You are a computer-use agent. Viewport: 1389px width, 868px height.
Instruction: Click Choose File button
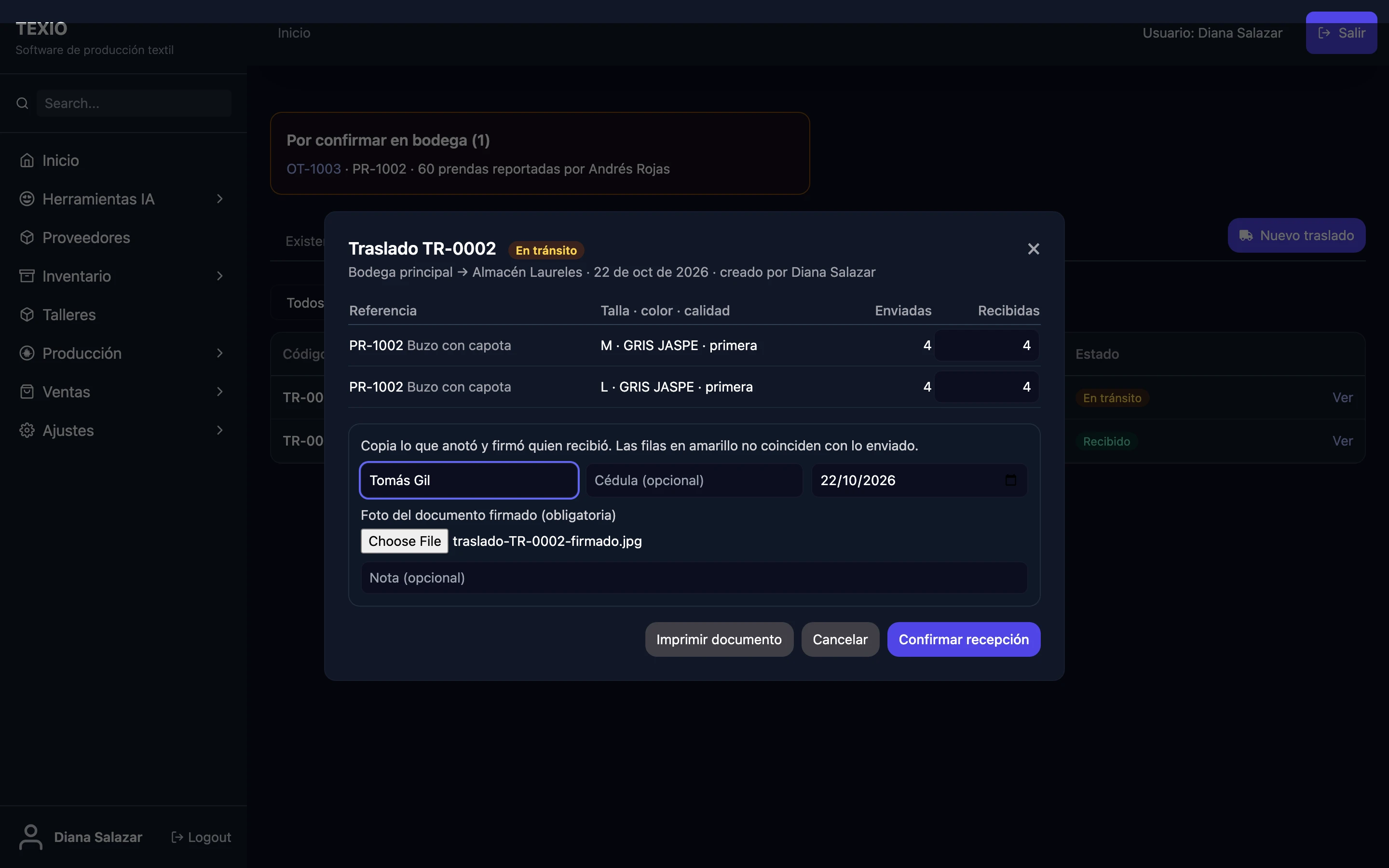(x=404, y=541)
